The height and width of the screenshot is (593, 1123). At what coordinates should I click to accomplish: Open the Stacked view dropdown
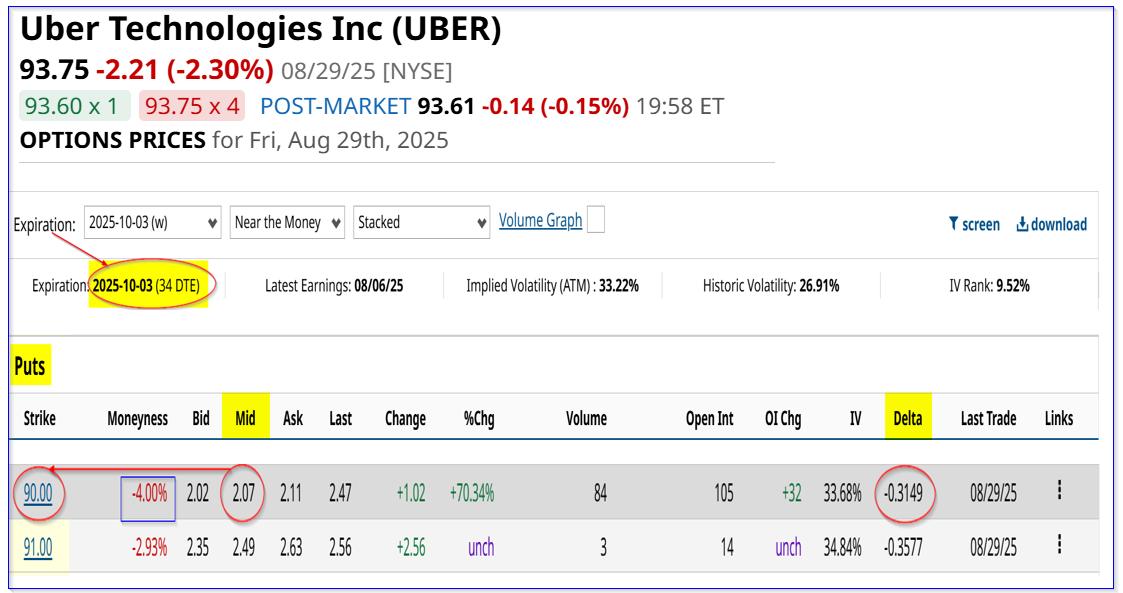click(420, 222)
